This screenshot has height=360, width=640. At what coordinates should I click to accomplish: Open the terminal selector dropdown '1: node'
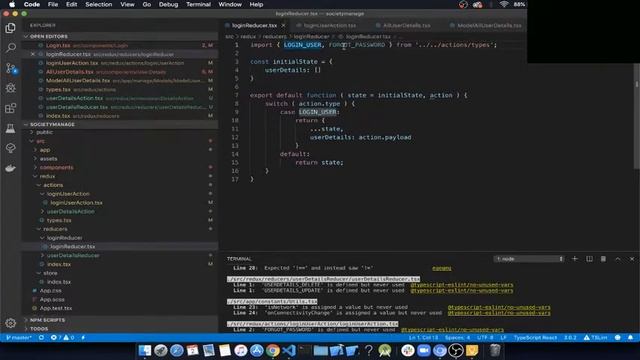click(x=529, y=259)
